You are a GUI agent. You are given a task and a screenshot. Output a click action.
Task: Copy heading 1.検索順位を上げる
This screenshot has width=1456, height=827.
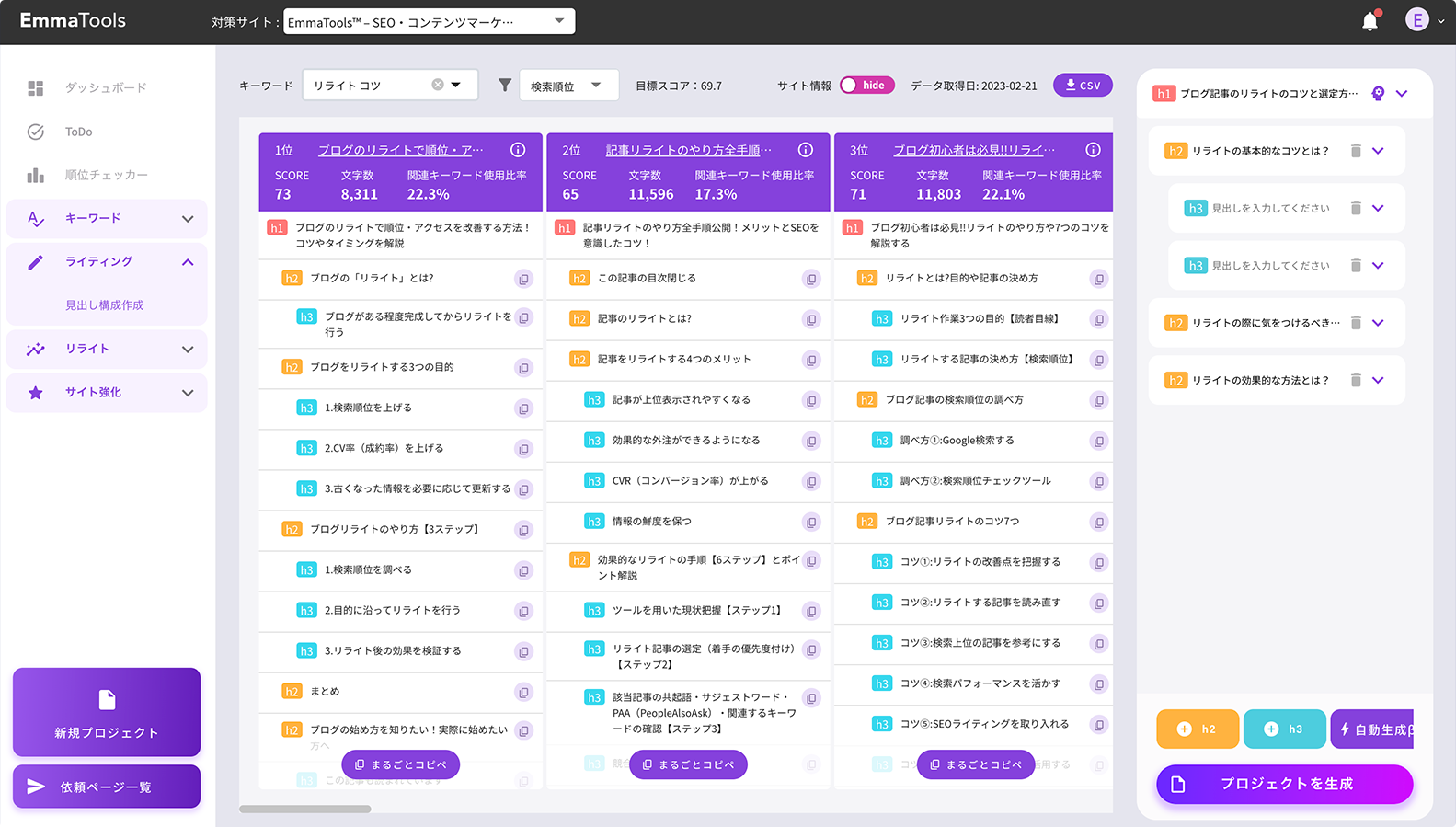[x=523, y=408]
